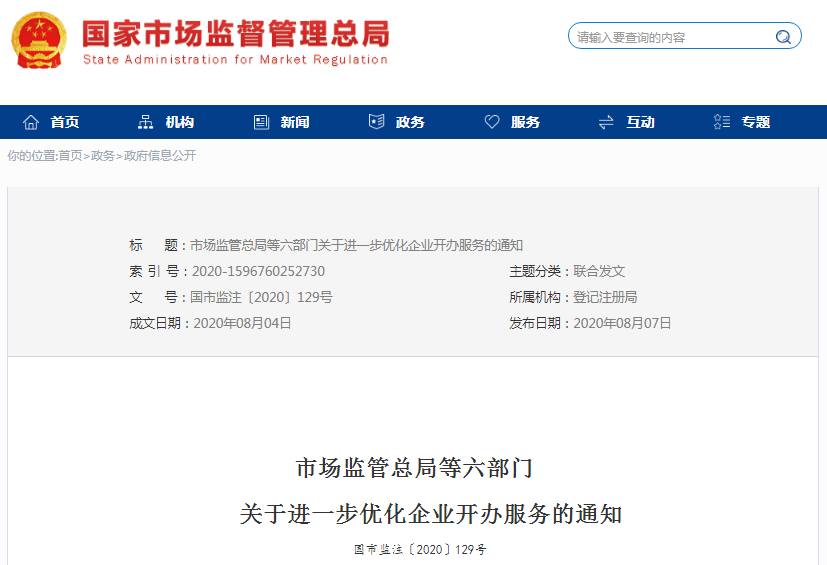Select the 专题 navigation item
This screenshot has width=827, height=565.
[x=756, y=122]
